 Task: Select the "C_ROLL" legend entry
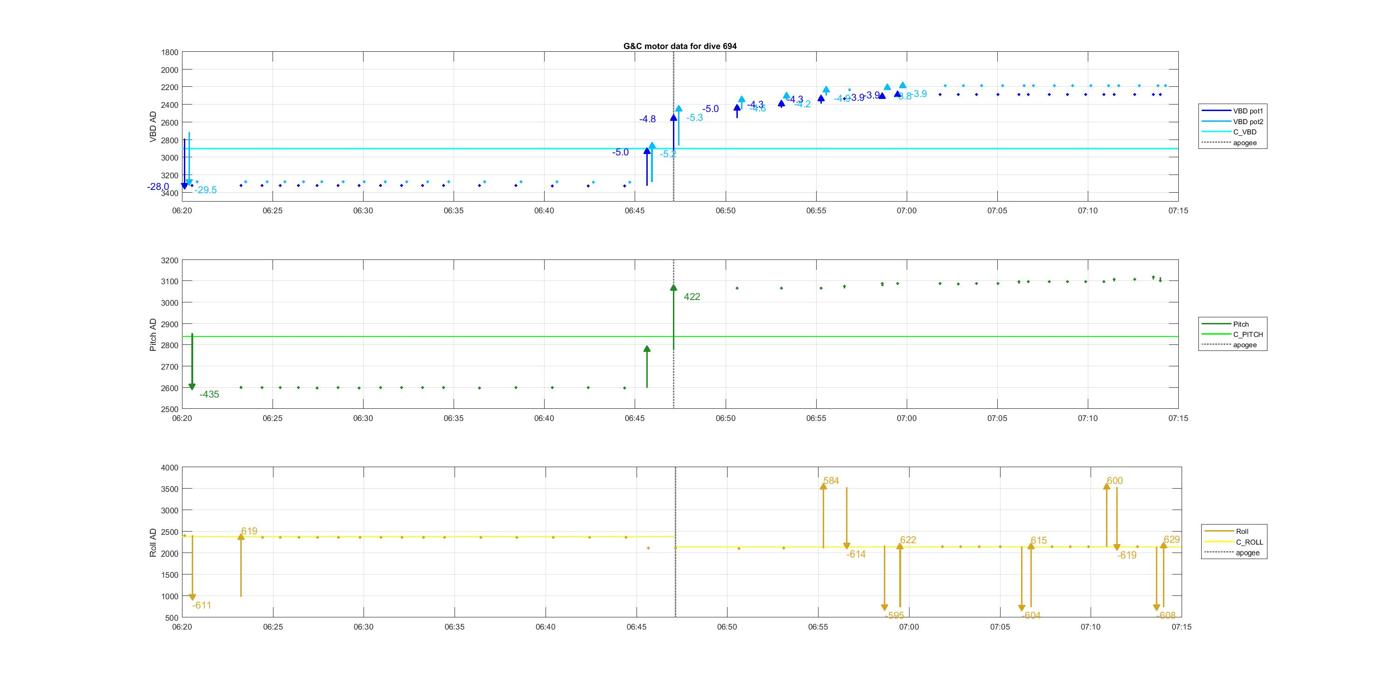click(1234, 542)
